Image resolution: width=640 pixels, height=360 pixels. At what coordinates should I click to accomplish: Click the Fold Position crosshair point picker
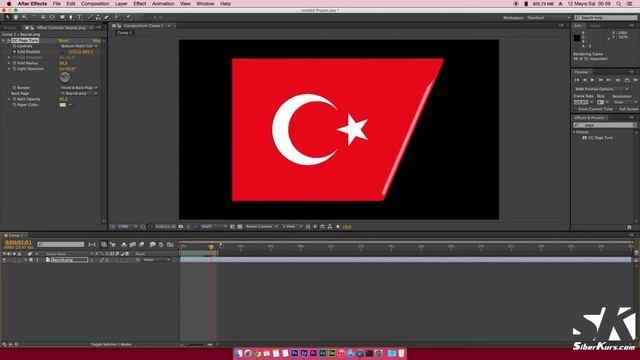coord(63,52)
